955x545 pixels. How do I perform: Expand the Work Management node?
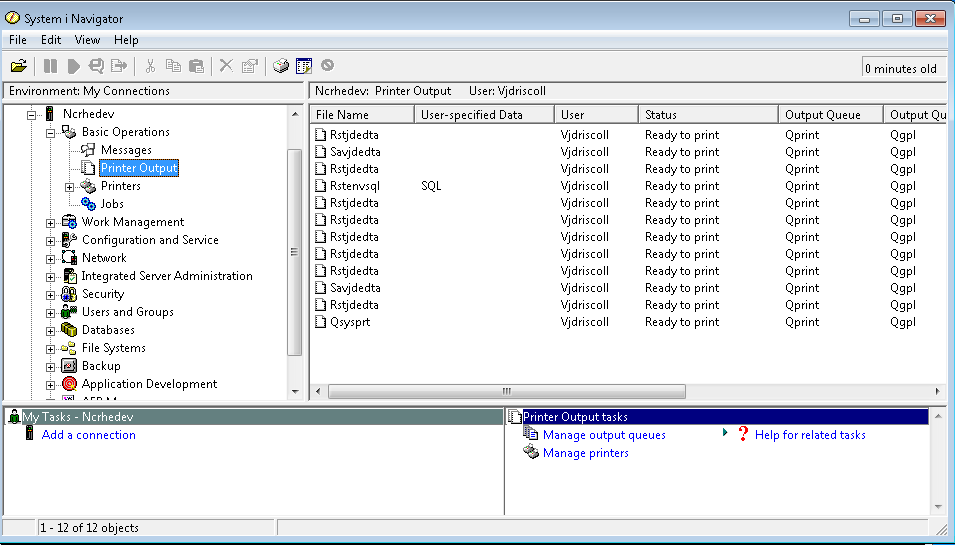(x=51, y=223)
